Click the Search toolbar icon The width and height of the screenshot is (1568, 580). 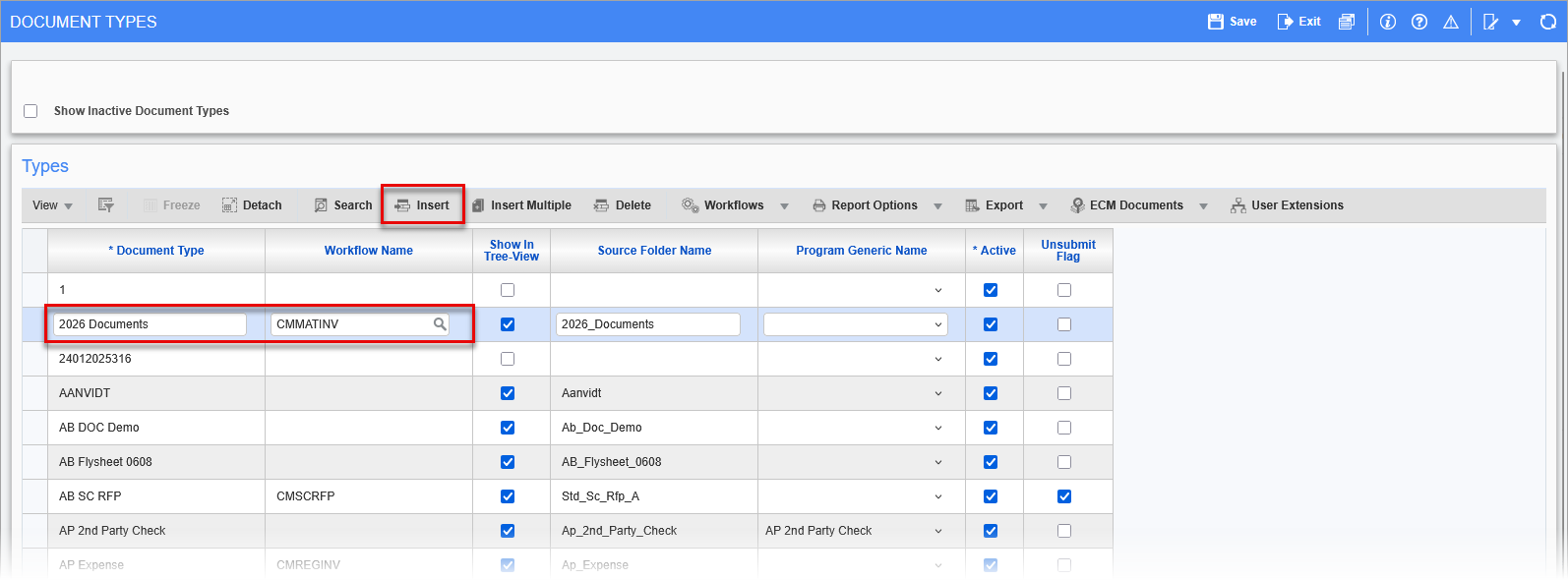[x=321, y=205]
